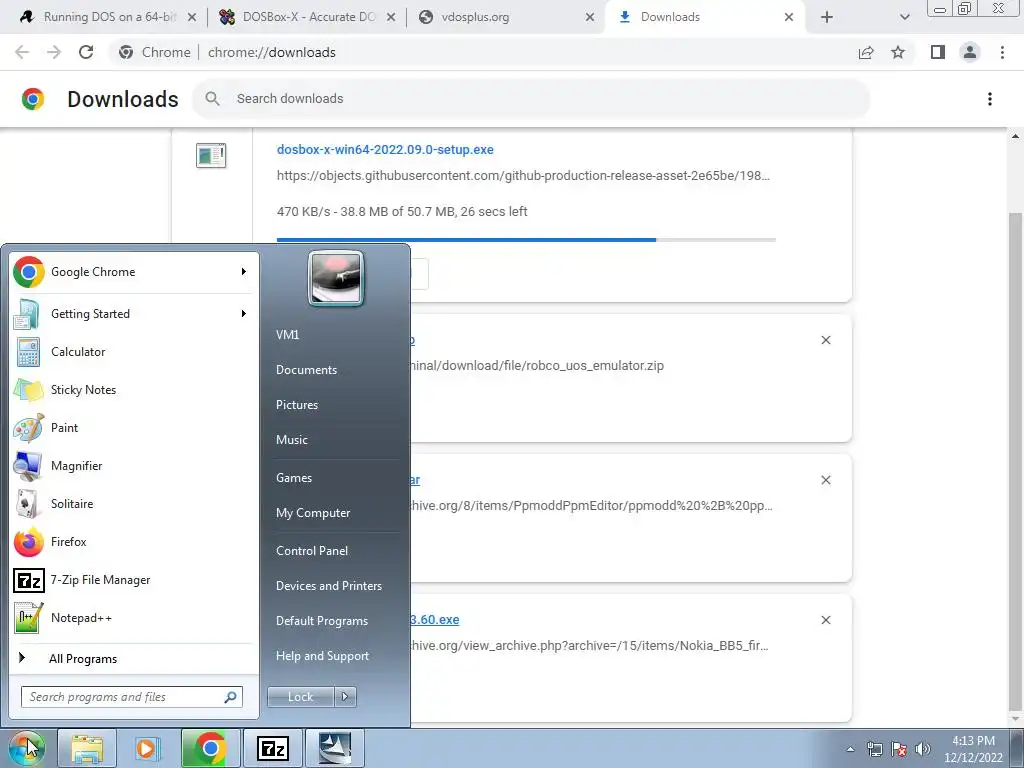Launch Paint from Start menu
The image size is (1024, 768).
[x=134, y=428]
